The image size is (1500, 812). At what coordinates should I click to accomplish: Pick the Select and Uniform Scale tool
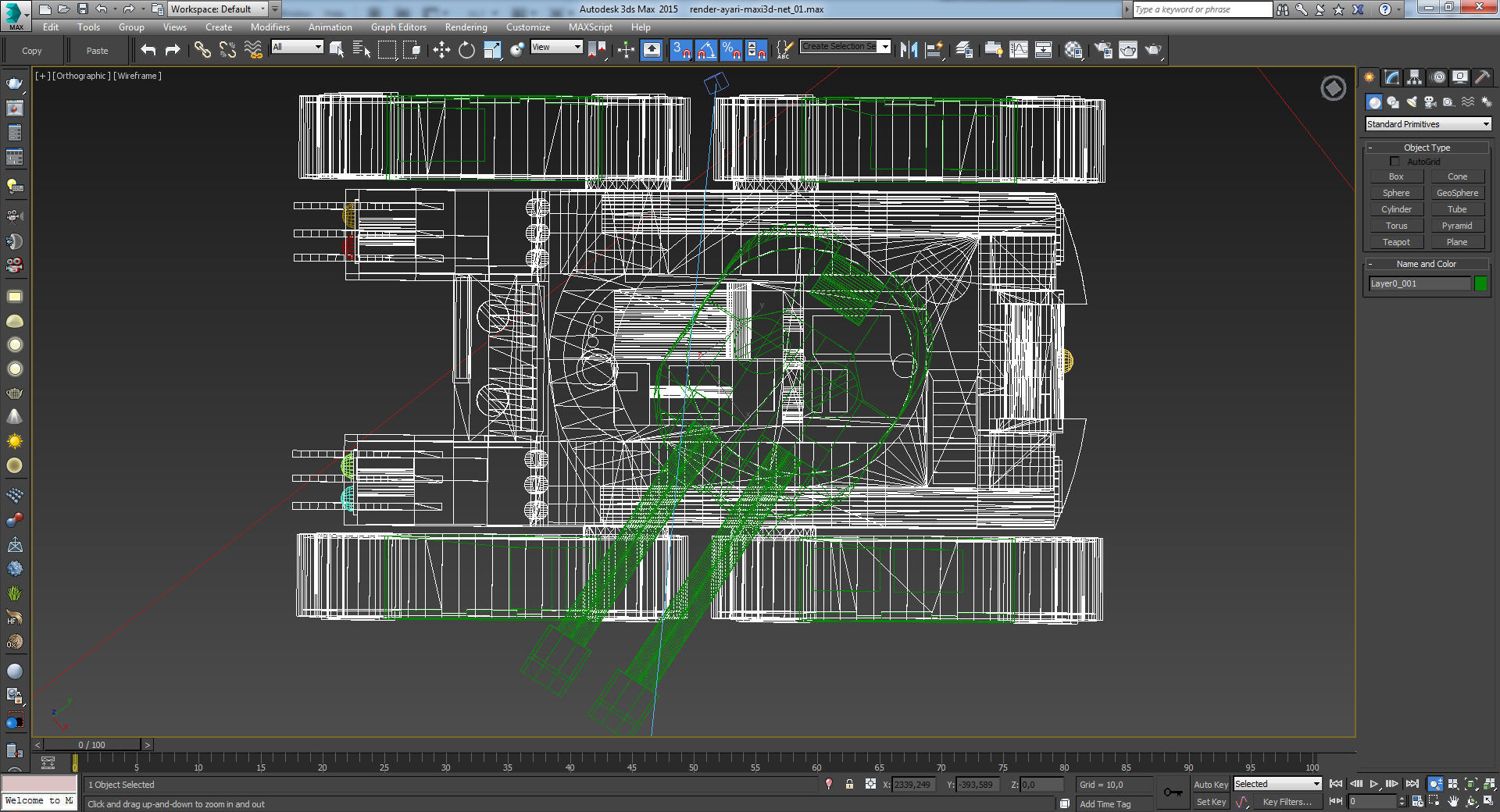(492, 50)
